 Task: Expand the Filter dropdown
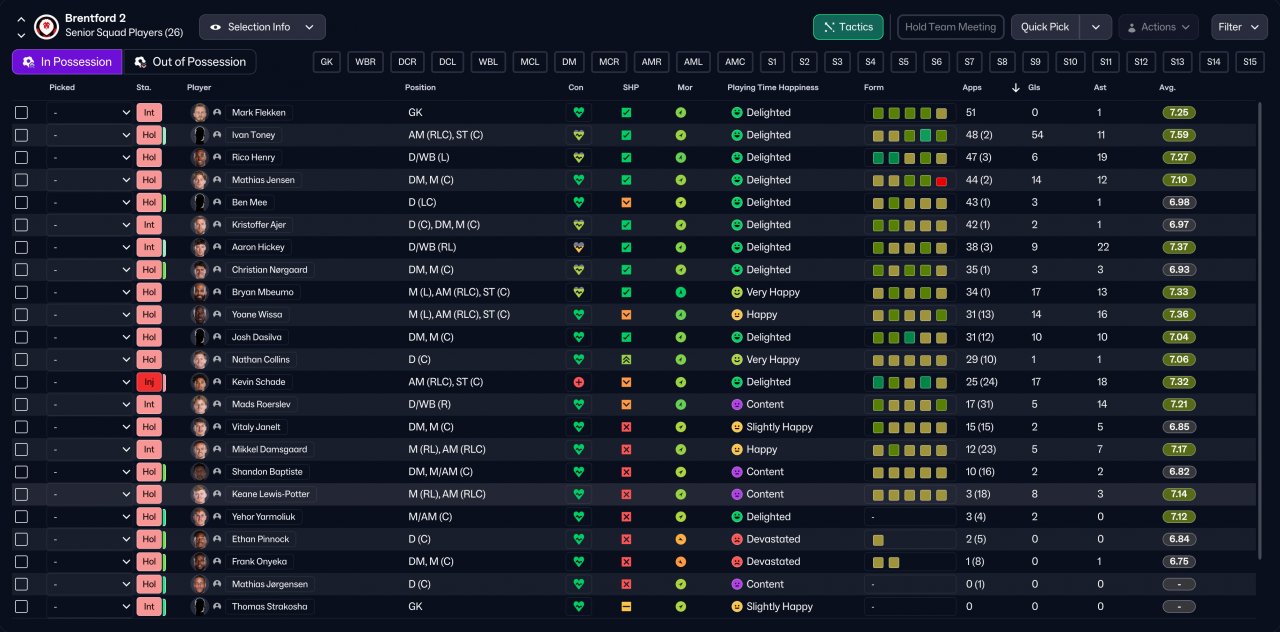pos(1239,27)
